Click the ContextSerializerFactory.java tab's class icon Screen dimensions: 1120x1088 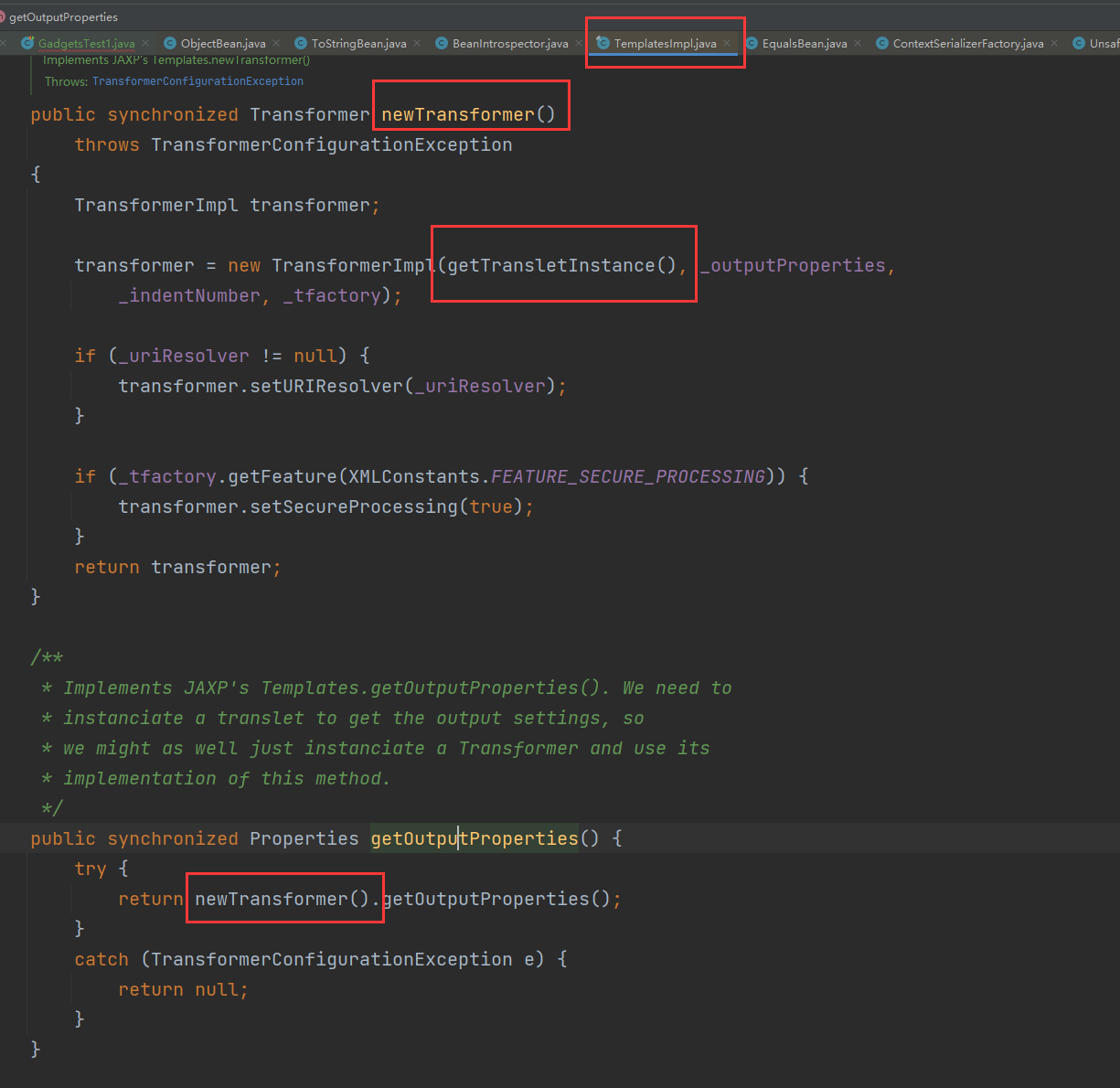pos(882,43)
